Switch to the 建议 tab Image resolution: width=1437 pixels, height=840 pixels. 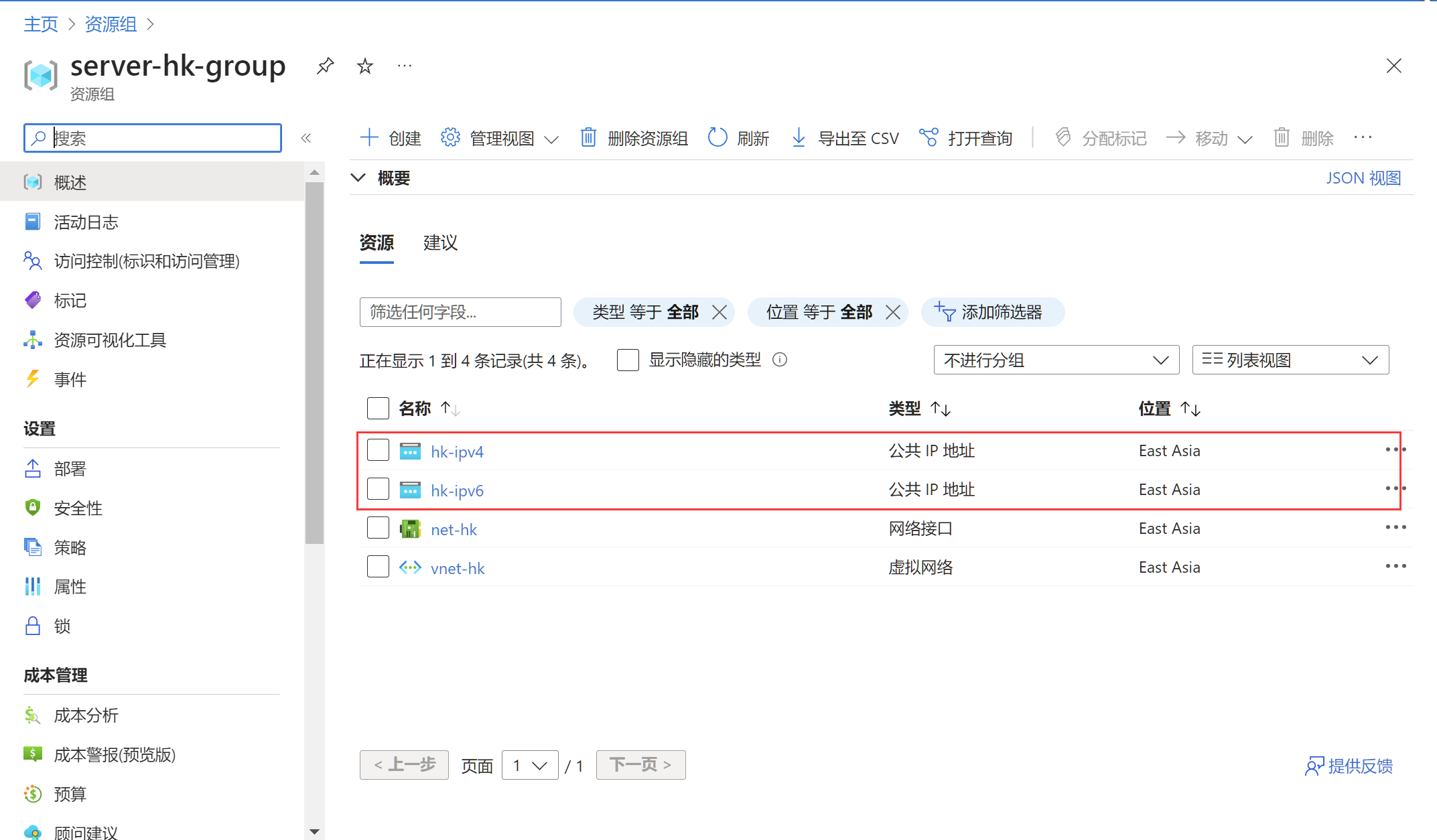[440, 242]
